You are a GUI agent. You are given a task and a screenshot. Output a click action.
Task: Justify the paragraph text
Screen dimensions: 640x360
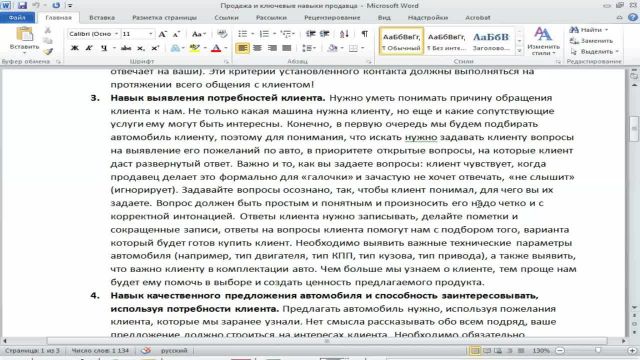click(x=287, y=48)
